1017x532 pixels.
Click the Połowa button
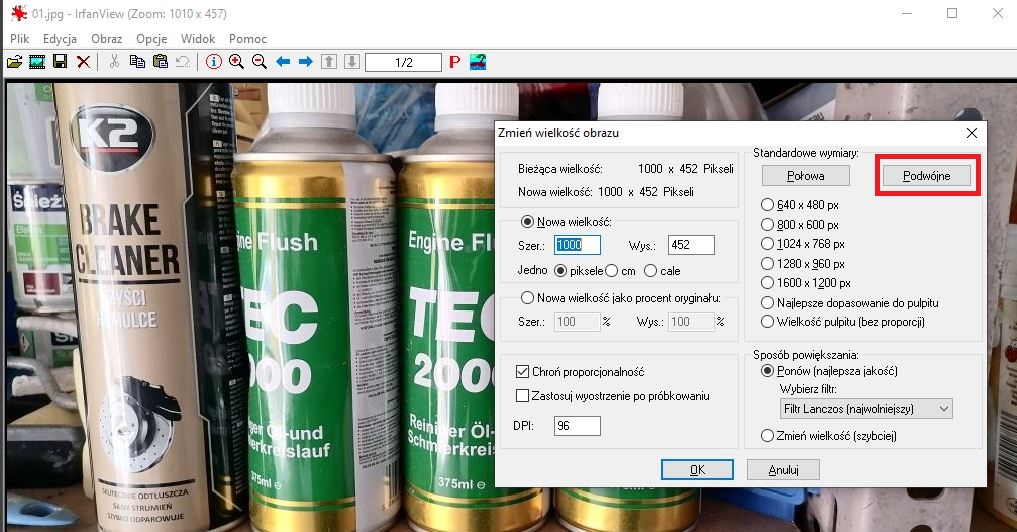coord(806,176)
